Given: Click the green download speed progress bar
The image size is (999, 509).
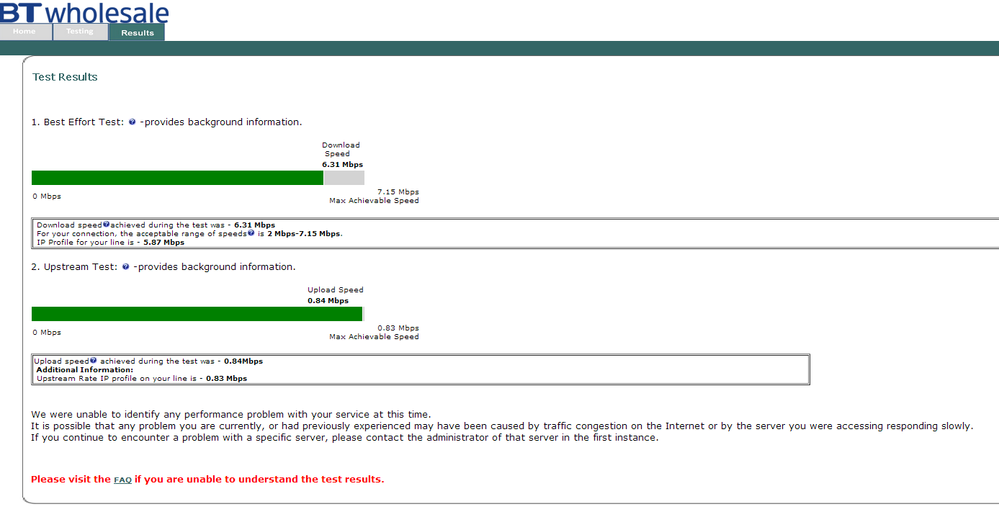Looking at the screenshot, I should (178, 178).
